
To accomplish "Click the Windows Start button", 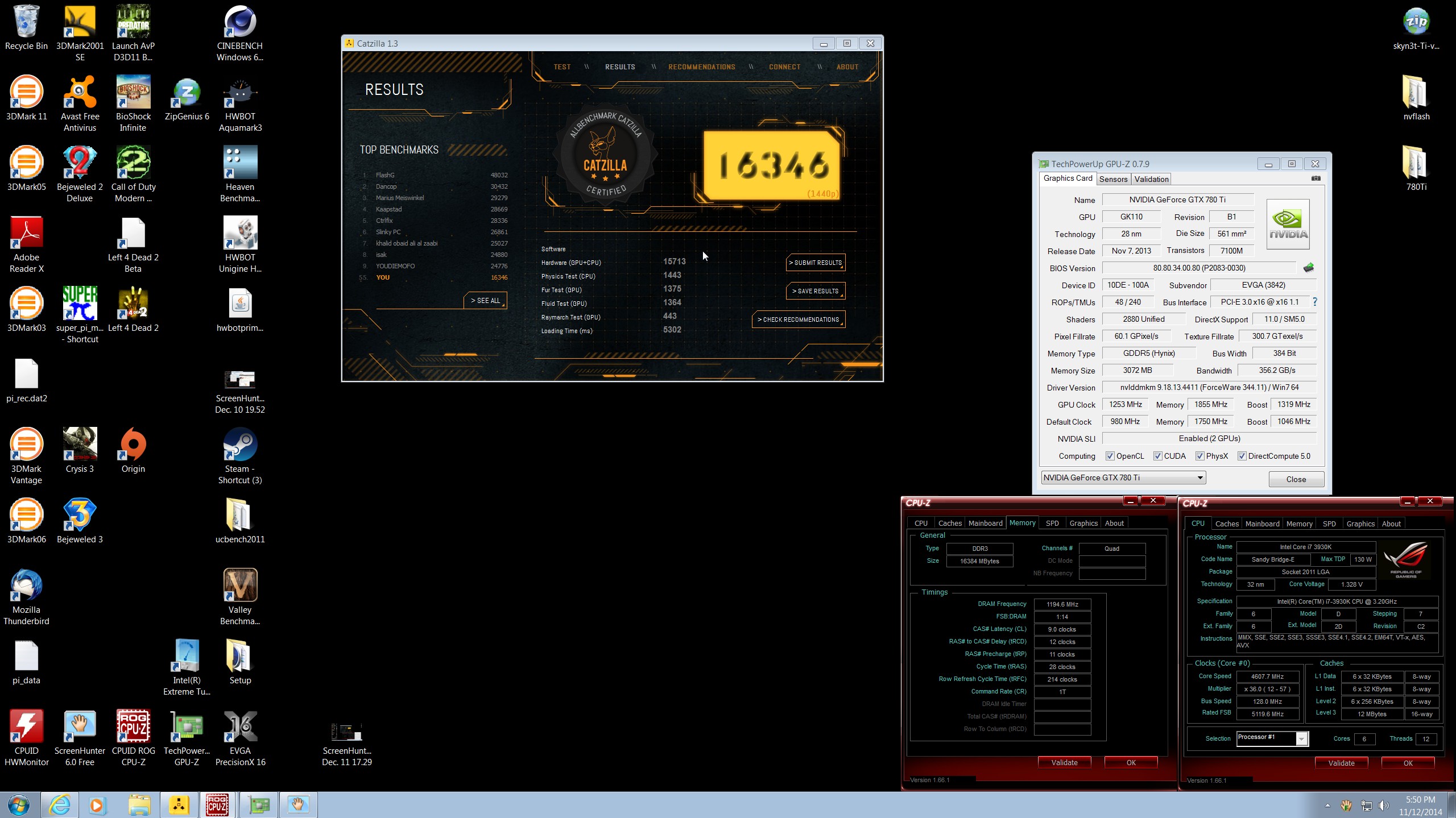I will 19,805.
